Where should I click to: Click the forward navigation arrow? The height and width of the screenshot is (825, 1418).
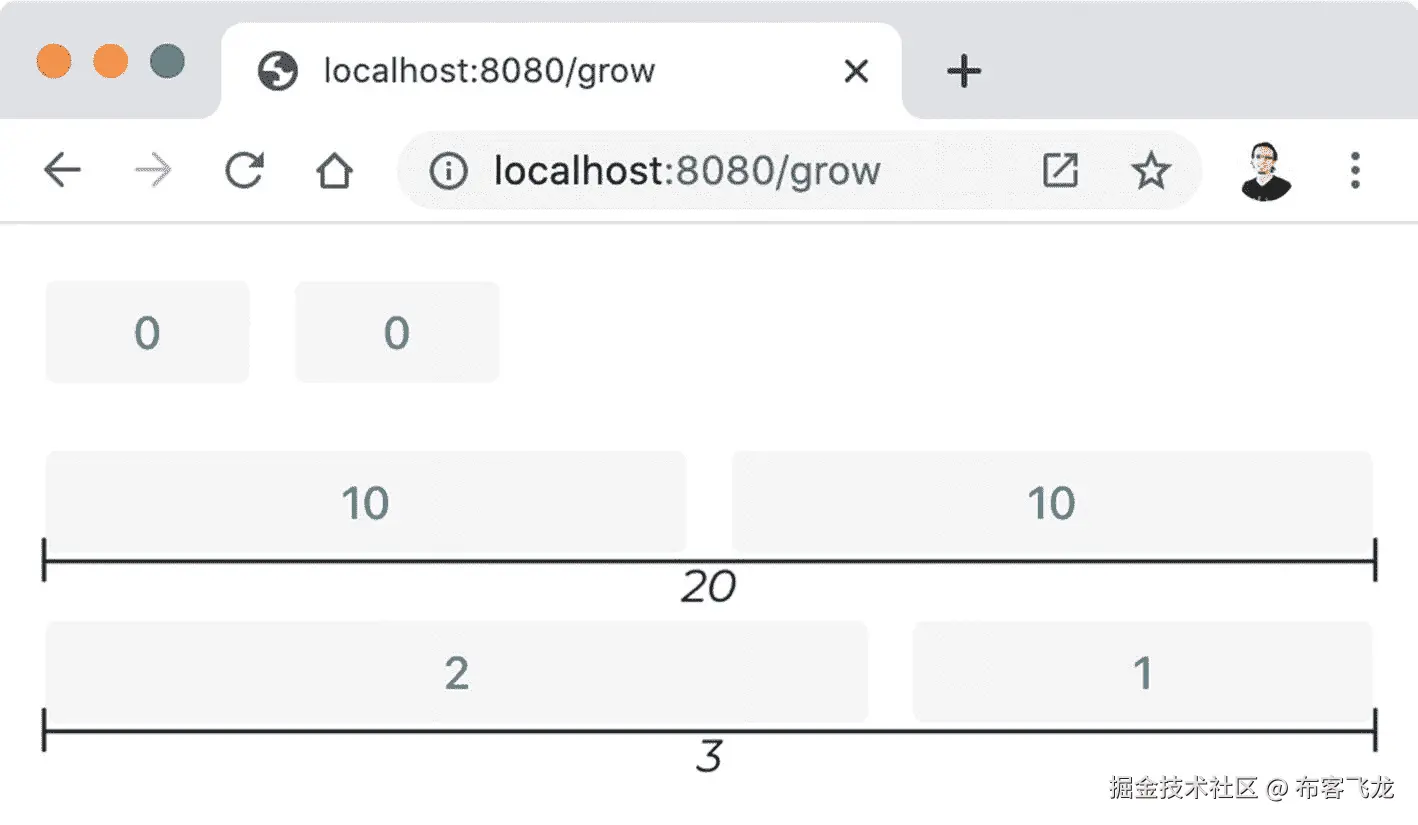point(152,172)
